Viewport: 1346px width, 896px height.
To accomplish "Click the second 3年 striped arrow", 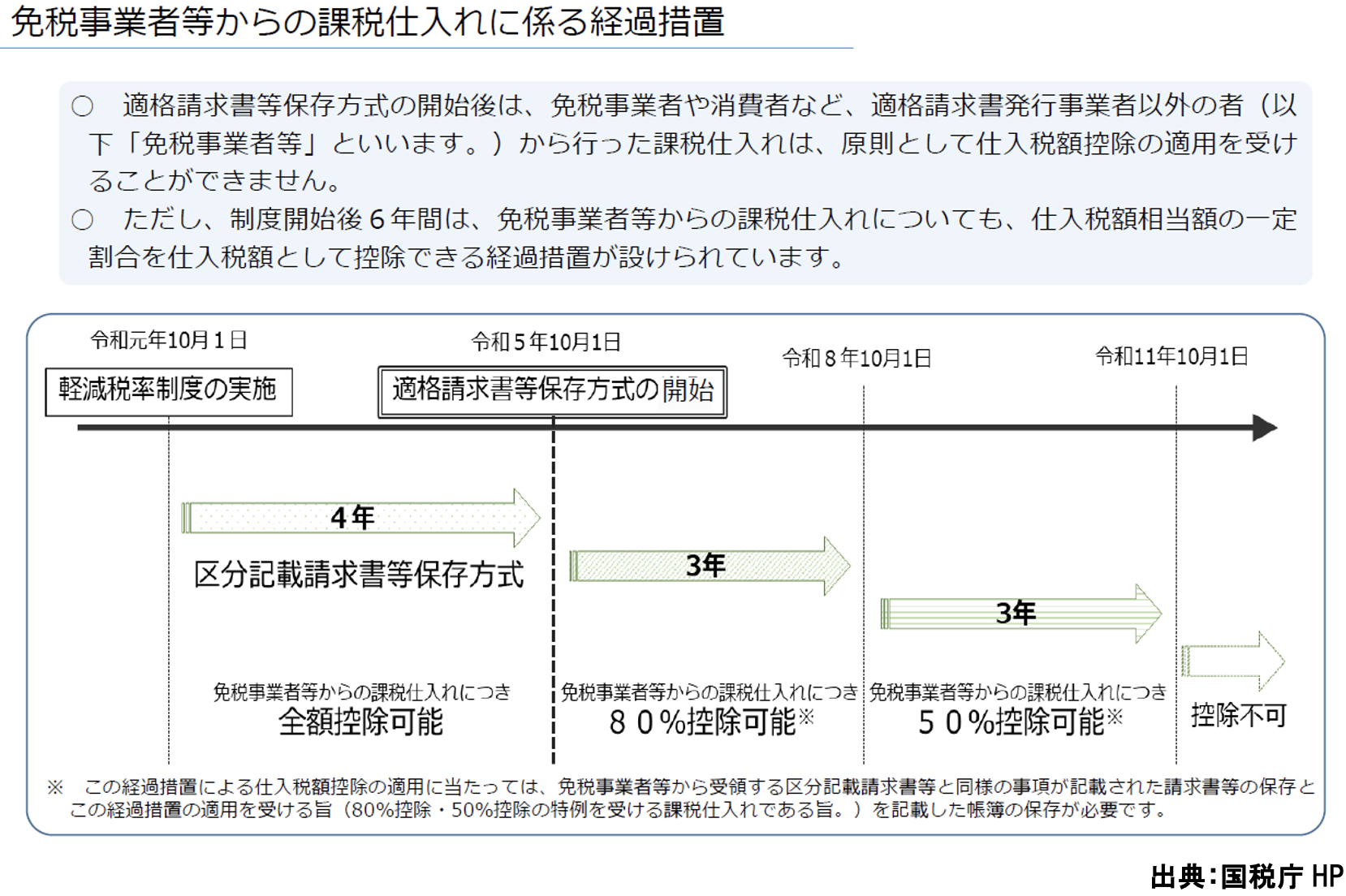I will tap(1021, 614).
